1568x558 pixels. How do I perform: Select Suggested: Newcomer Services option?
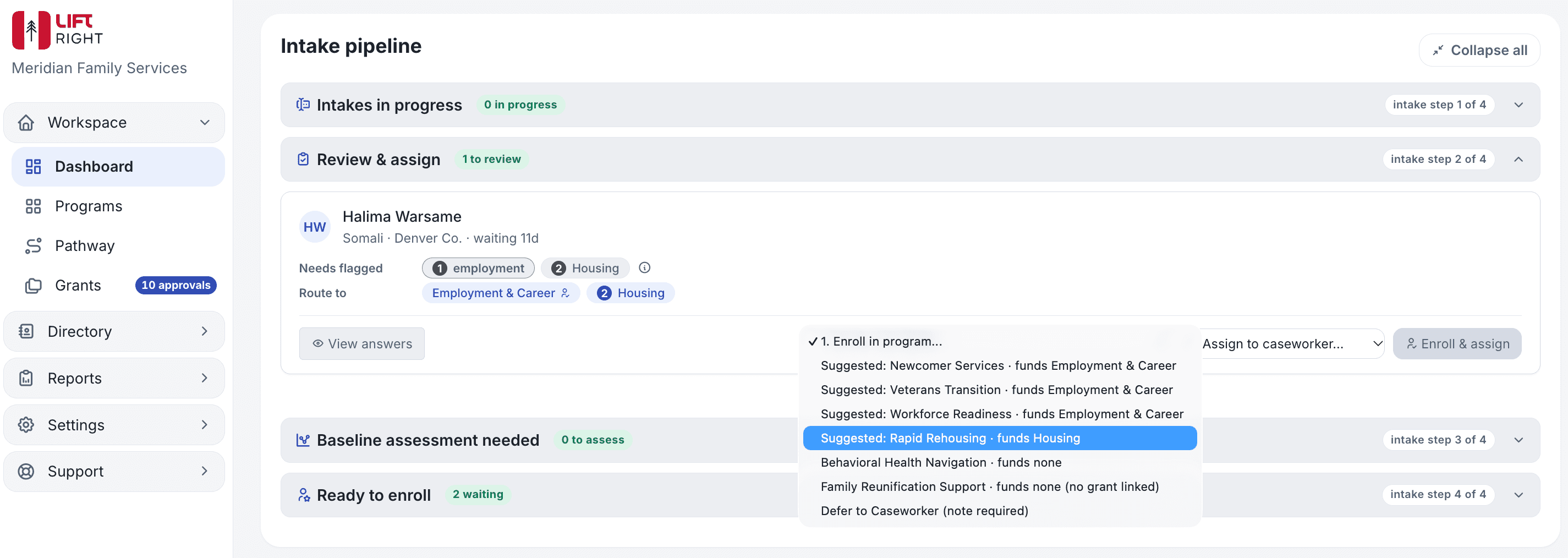click(x=1000, y=366)
